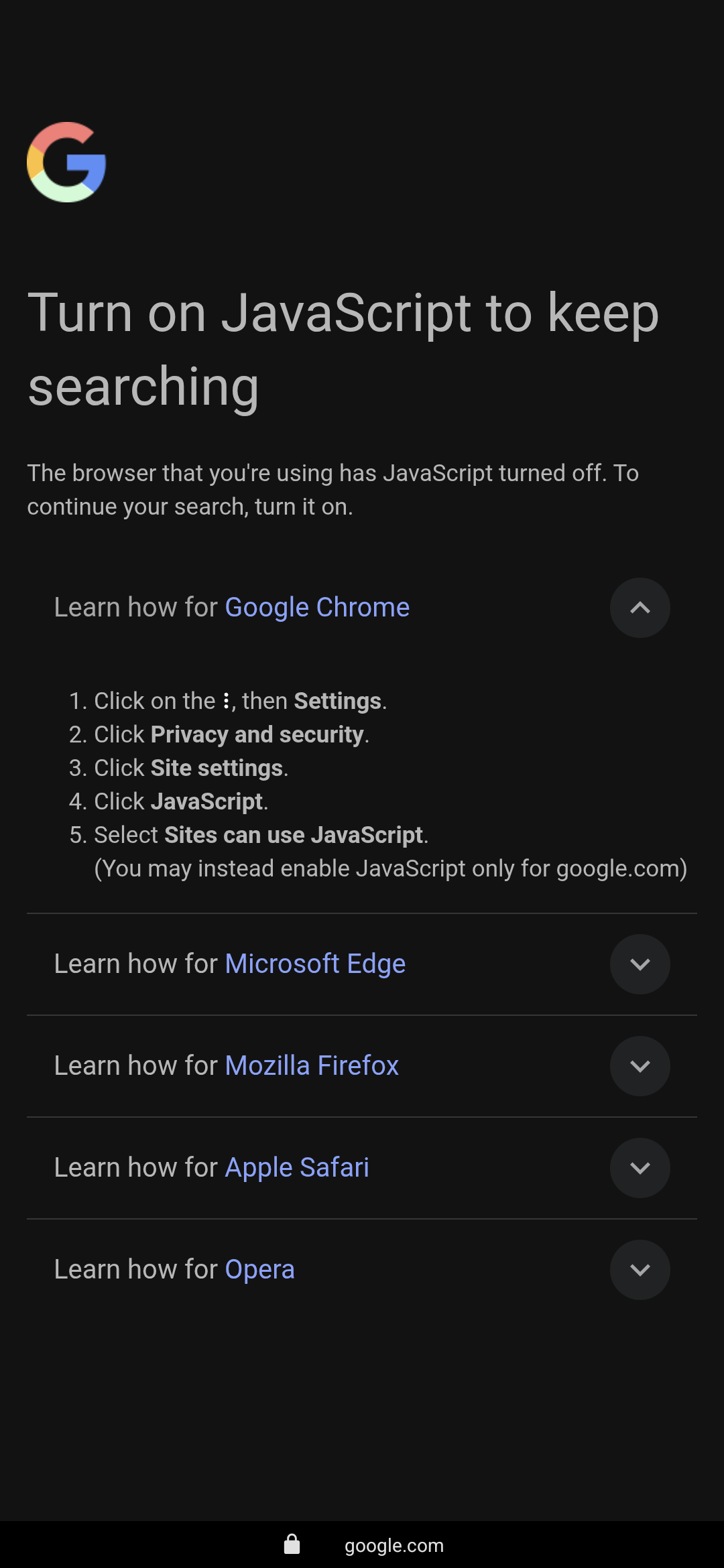
Task: Open the Google Chrome link
Action: coord(316,608)
